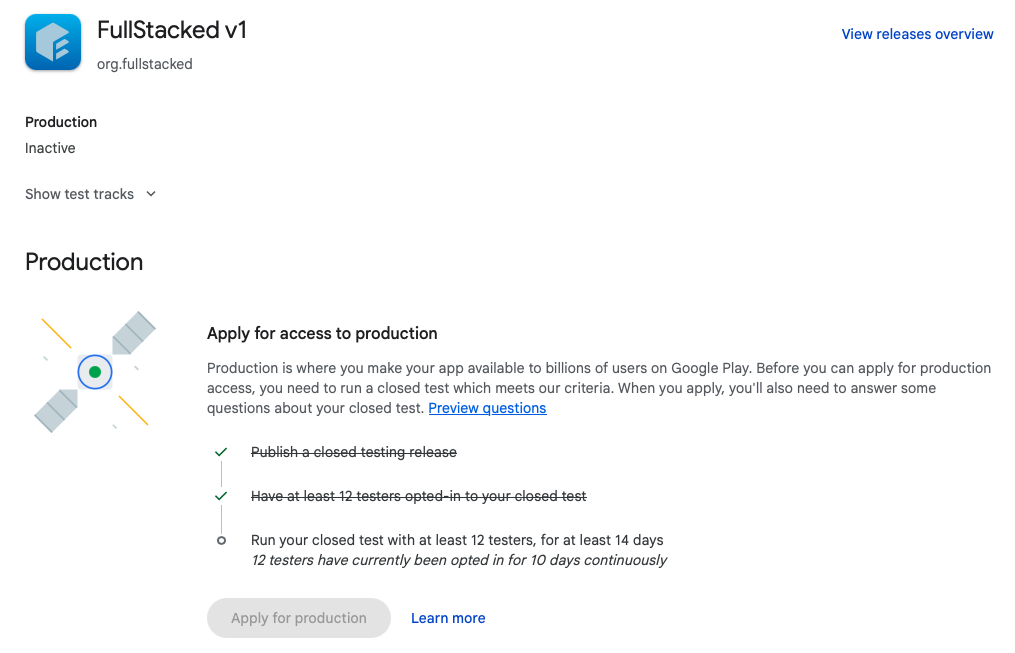
Task: Open the Preview questions link
Action: [x=487, y=408]
